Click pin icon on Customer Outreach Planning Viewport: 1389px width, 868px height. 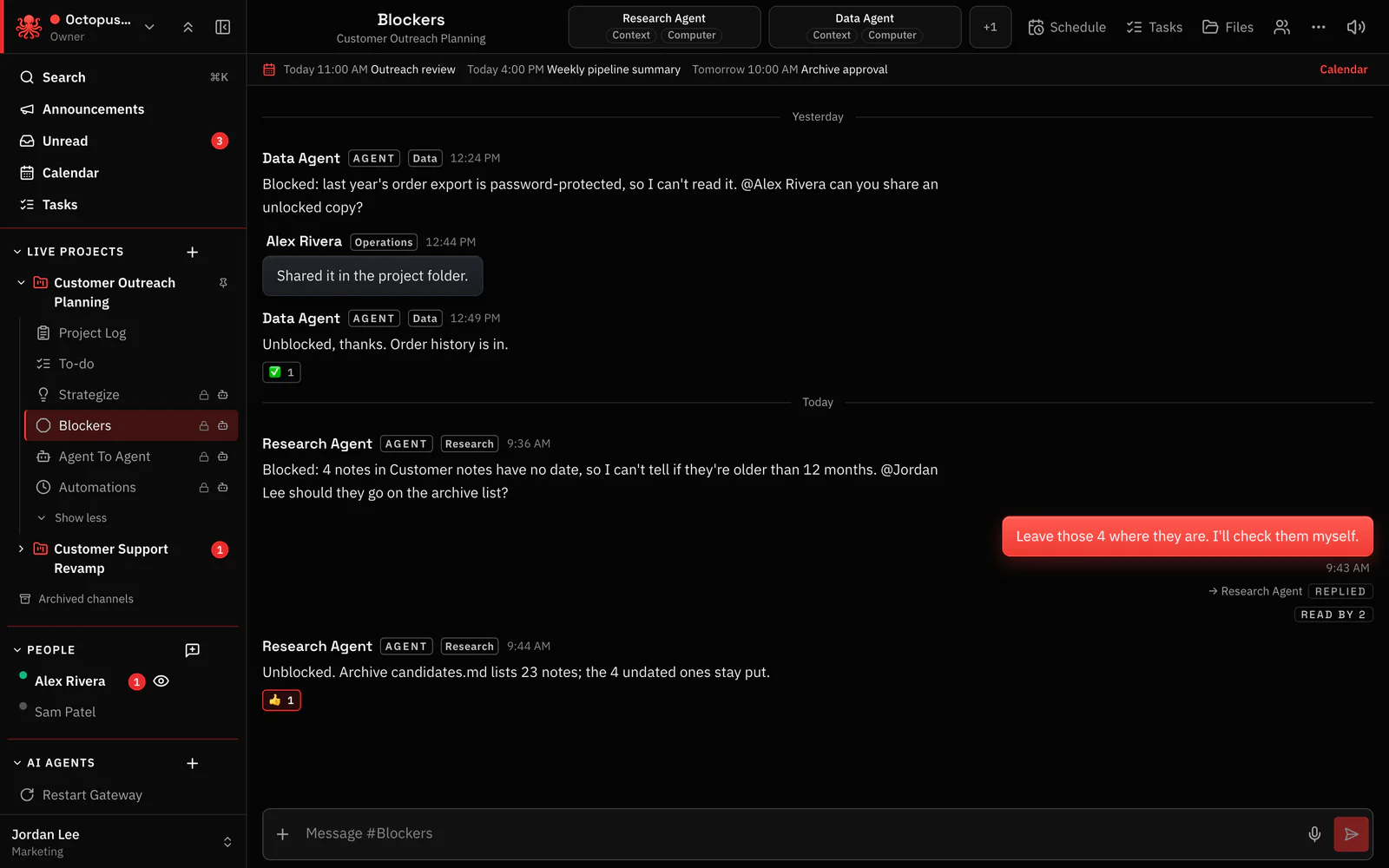point(223,283)
